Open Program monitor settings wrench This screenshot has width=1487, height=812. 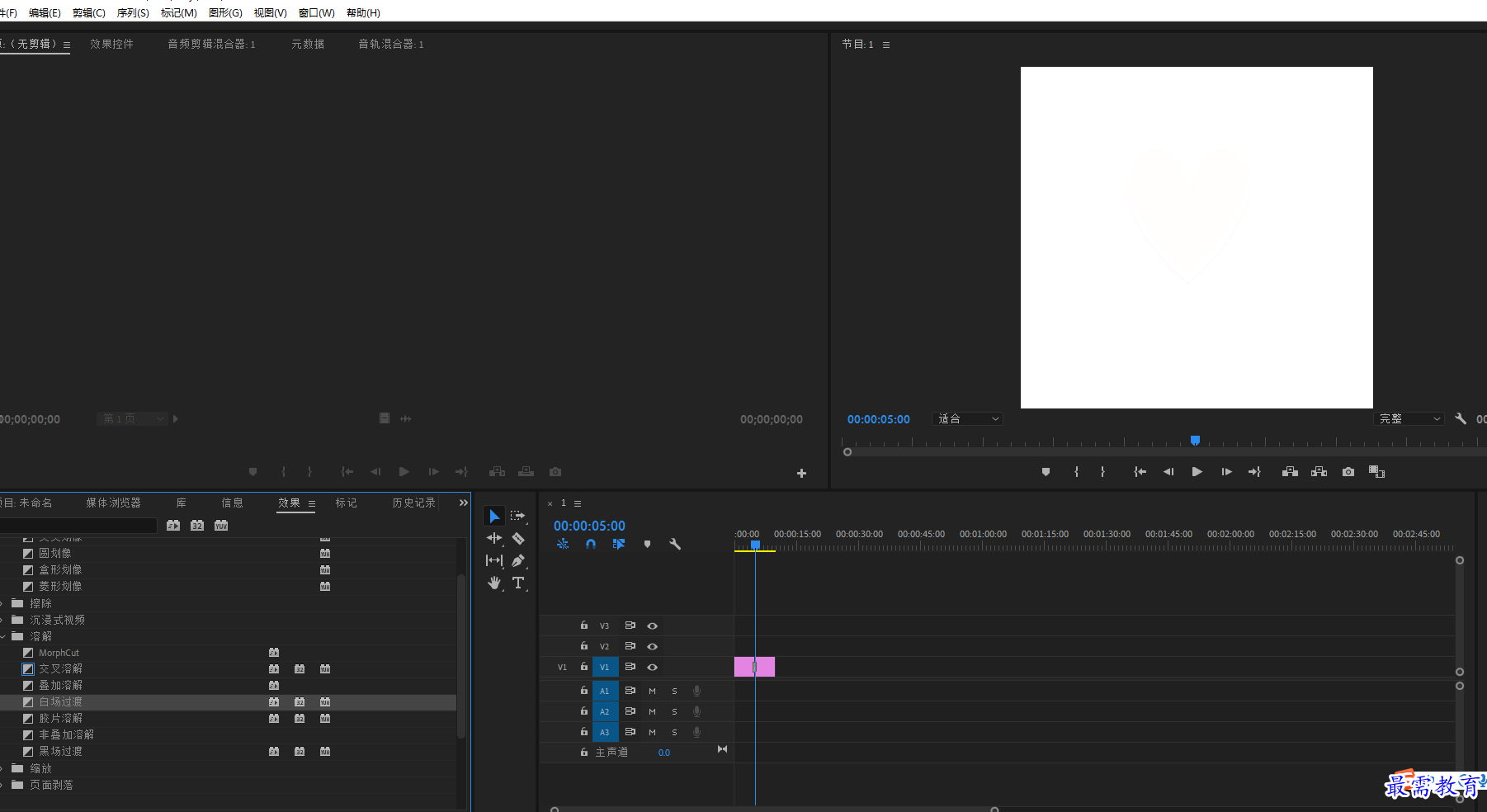click(1461, 418)
